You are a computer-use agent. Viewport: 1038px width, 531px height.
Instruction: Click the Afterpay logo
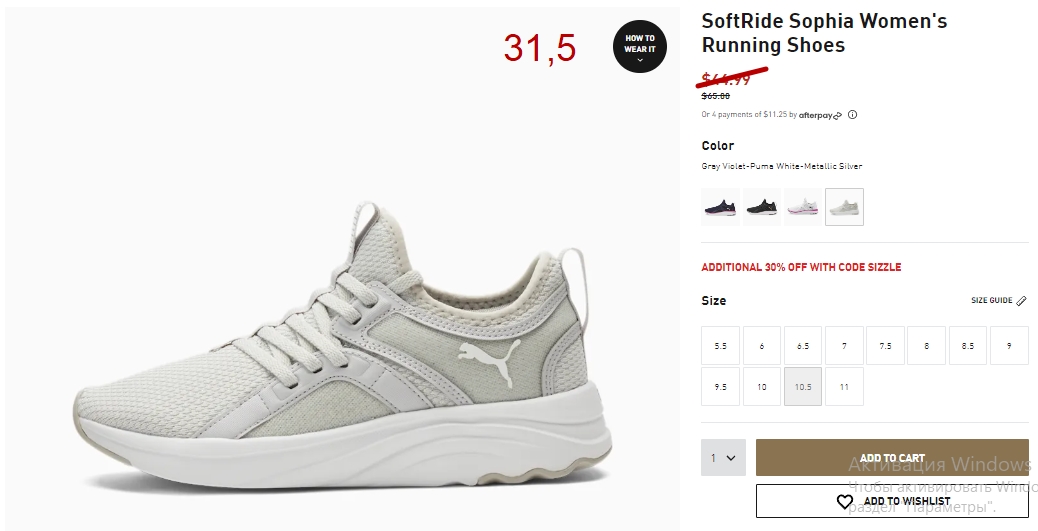[x=820, y=115]
